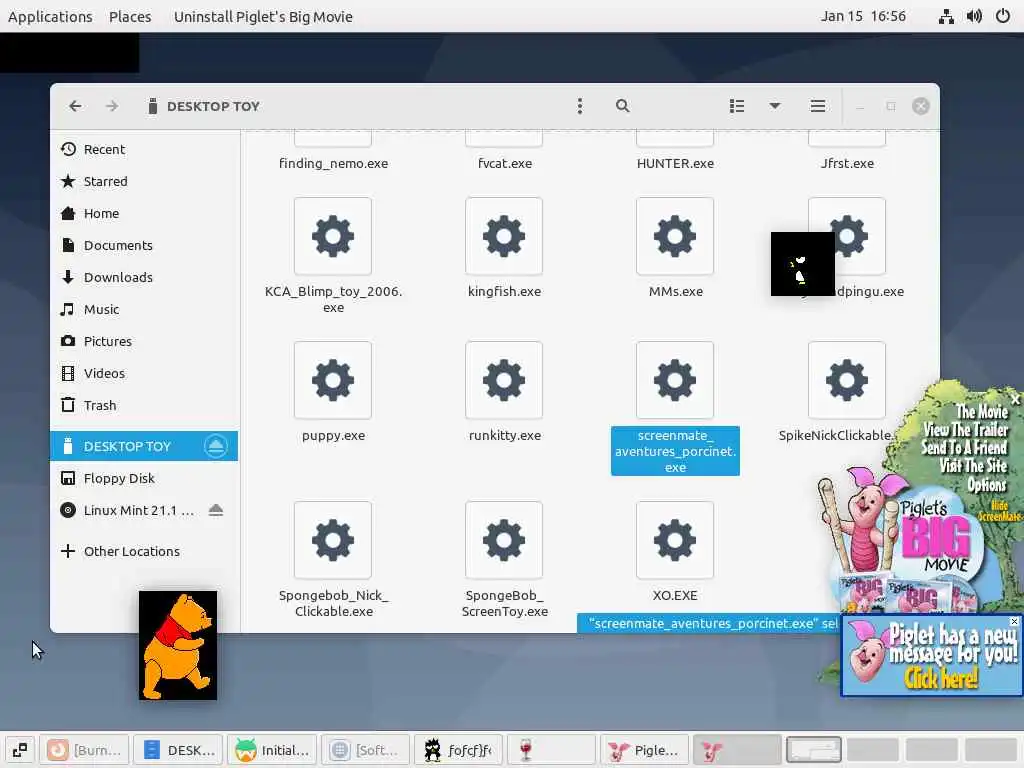Image resolution: width=1024 pixels, height=768 pixels.
Task: Open Downloads in the sidebar
Action: [144, 277]
